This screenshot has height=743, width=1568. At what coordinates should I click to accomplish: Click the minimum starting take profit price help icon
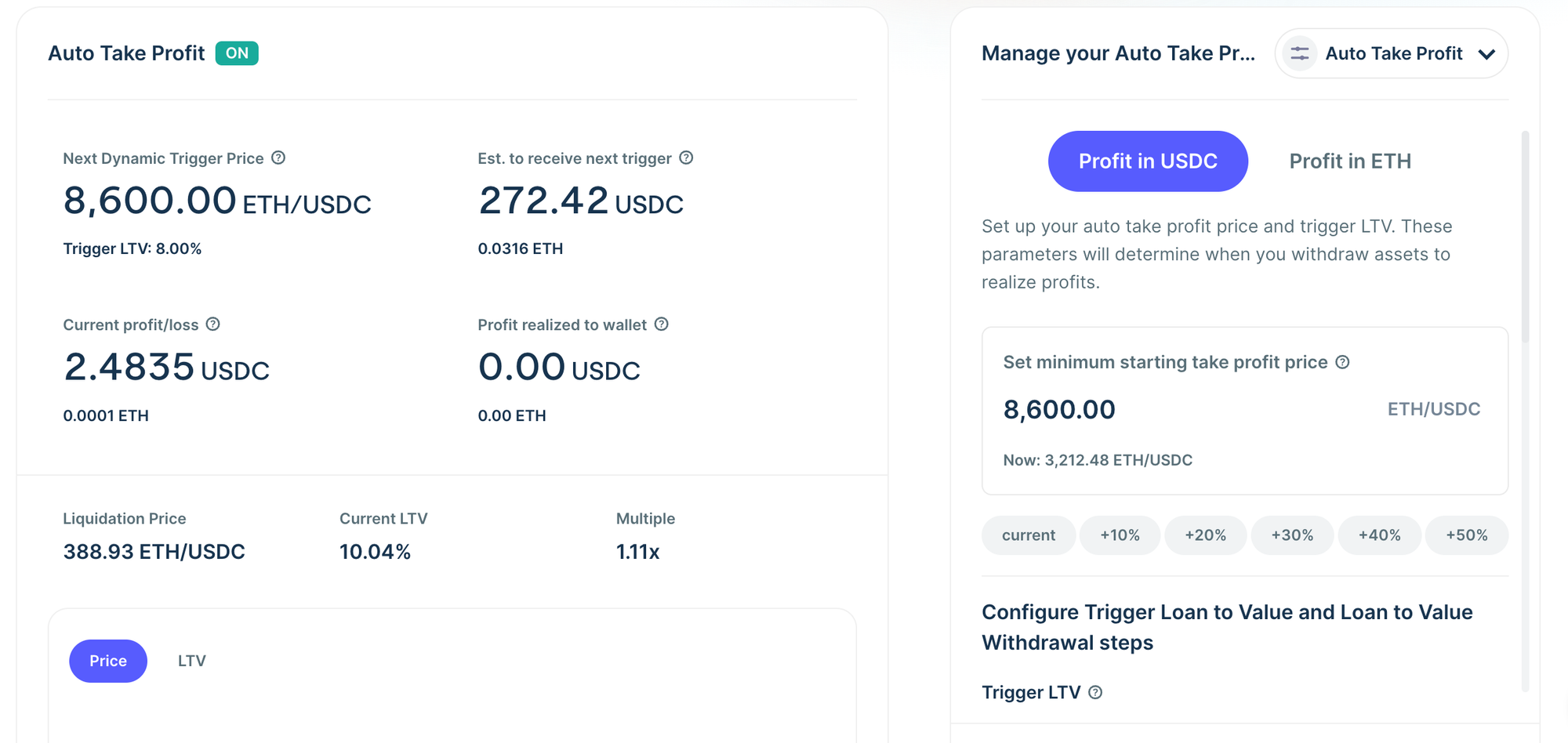coord(1343,362)
